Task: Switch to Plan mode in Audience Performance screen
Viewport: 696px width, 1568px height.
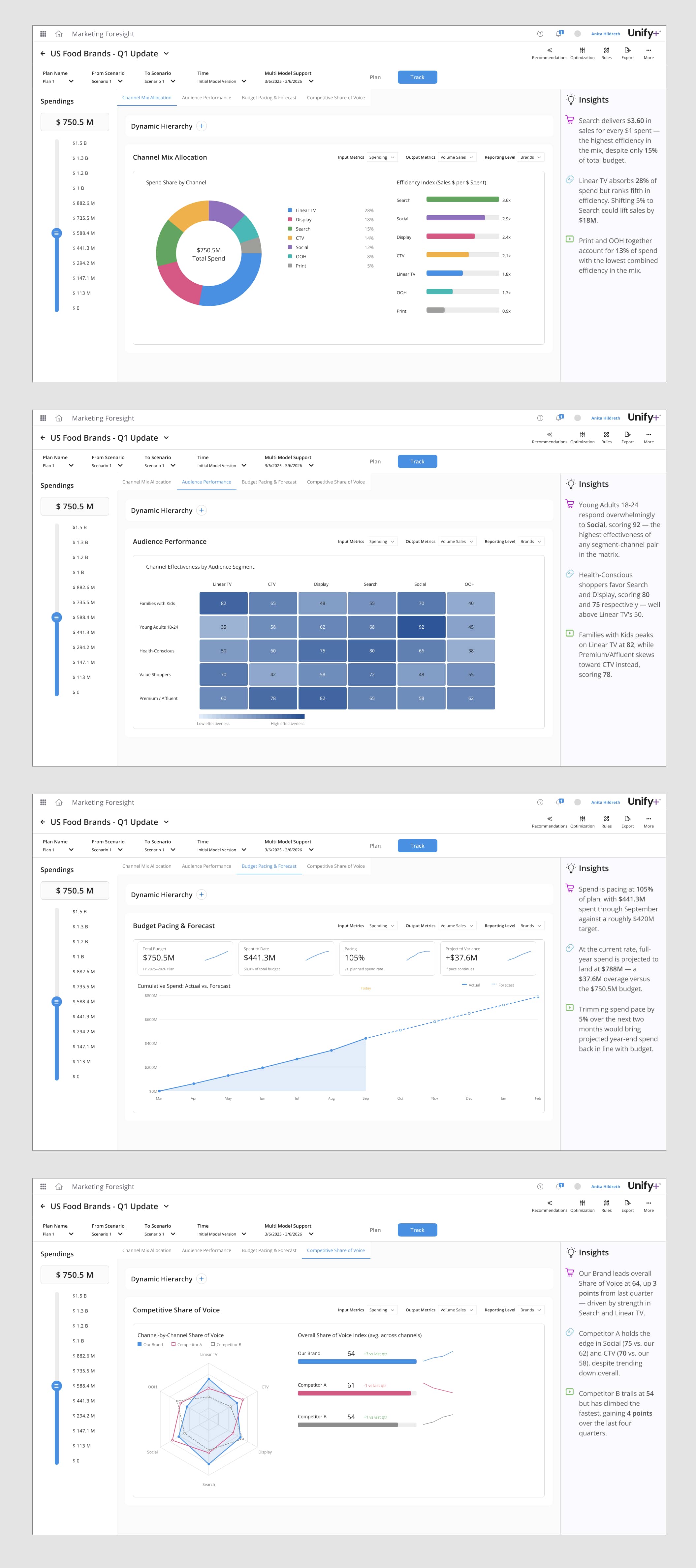Action: (375, 461)
